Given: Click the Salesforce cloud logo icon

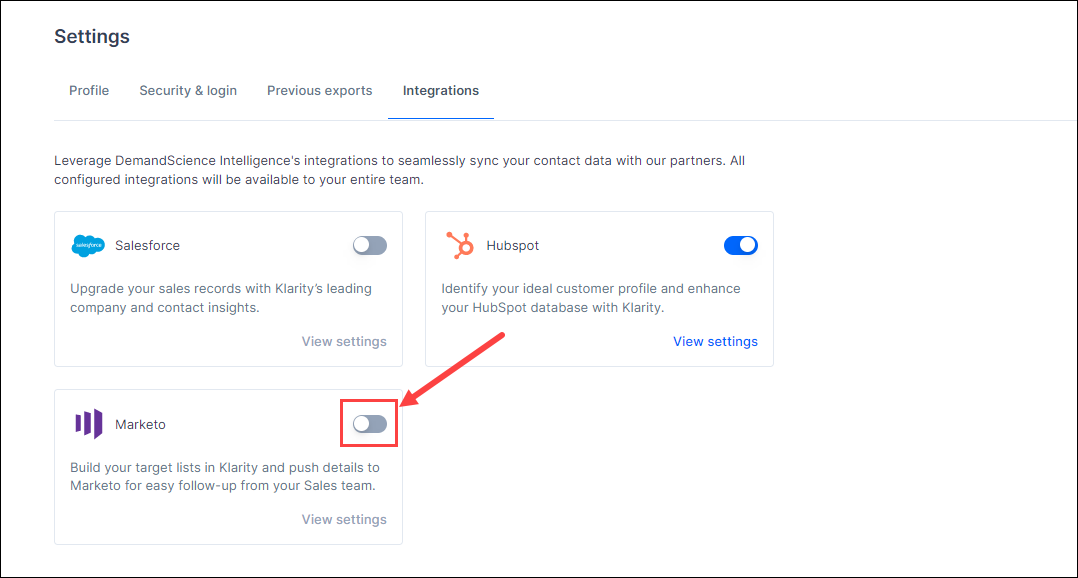Looking at the screenshot, I should coord(88,245).
